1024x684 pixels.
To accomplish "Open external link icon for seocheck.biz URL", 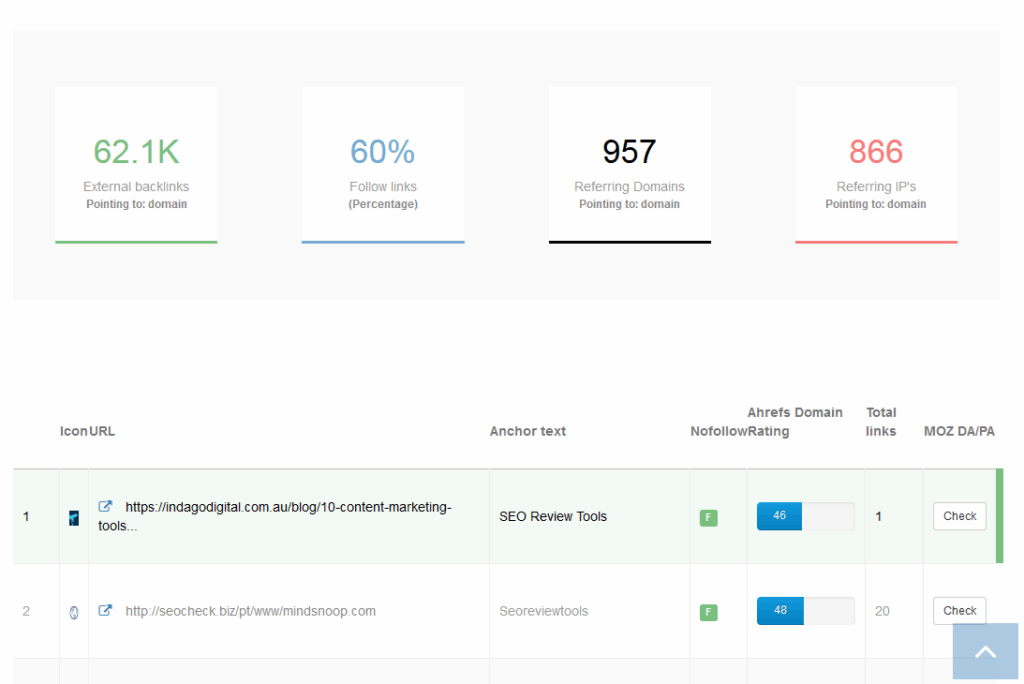I will point(105,610).
